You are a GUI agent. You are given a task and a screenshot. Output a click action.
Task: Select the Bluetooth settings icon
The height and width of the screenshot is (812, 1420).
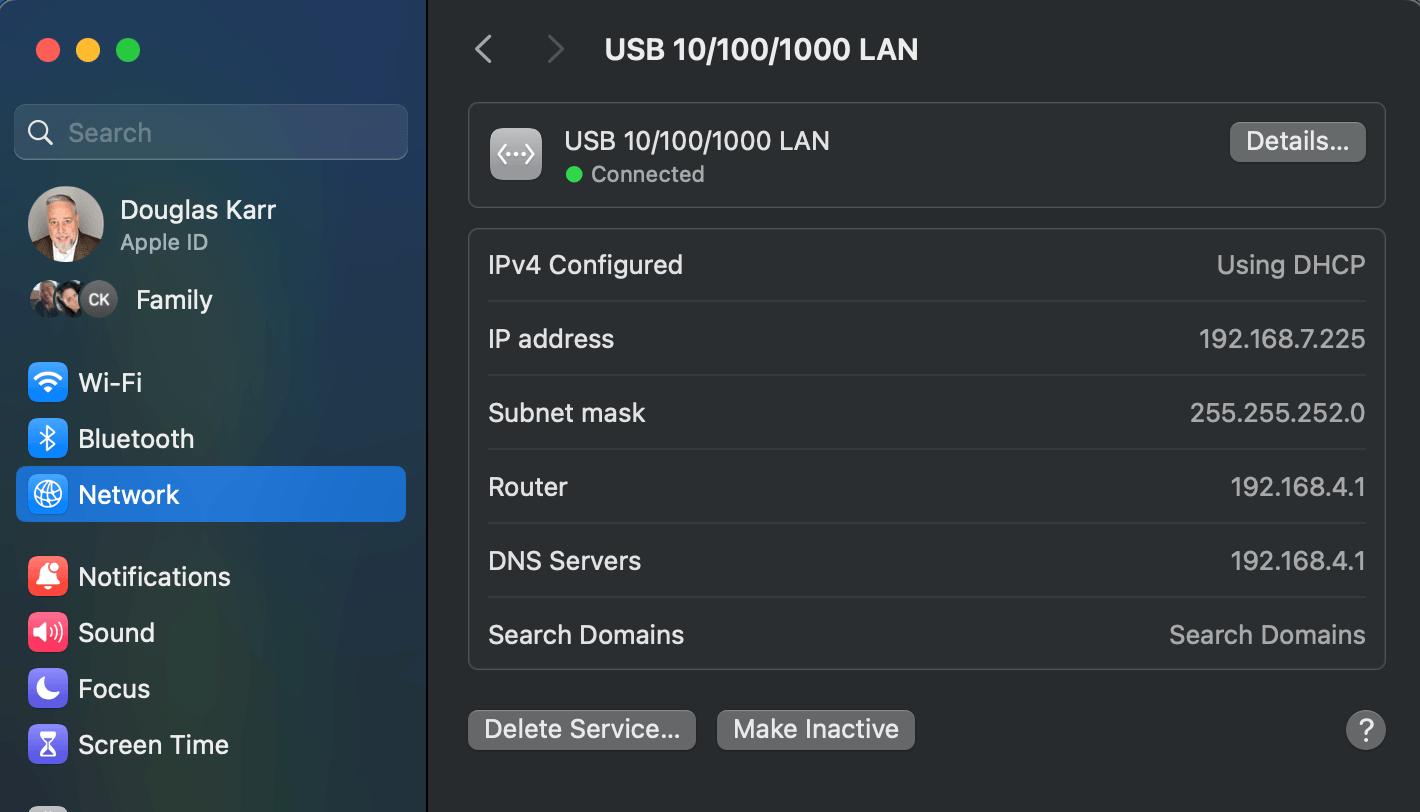click(47, 438)
